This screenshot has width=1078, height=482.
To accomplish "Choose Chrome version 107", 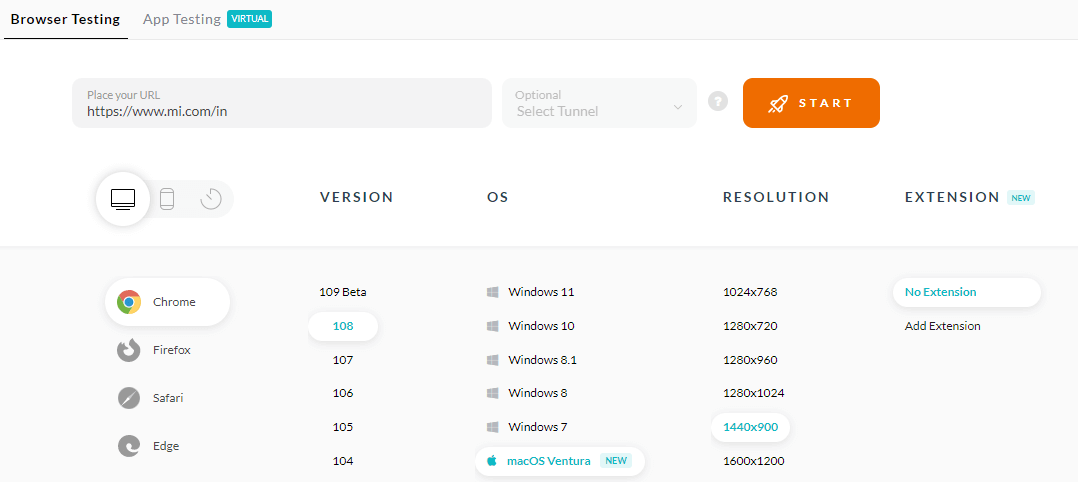I will point(343,360).
